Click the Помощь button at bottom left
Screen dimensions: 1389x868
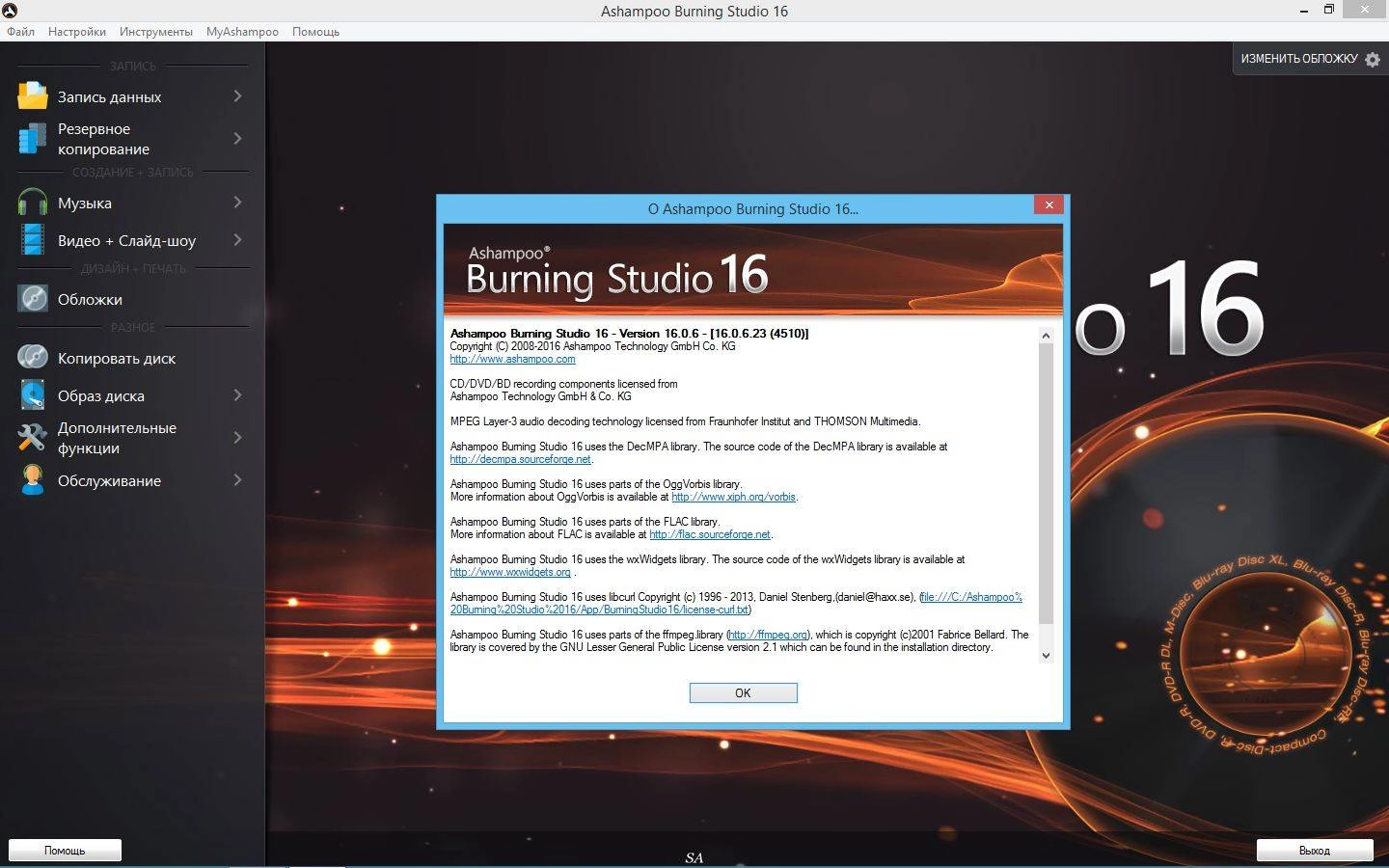pyautogui.click(x=65, y=850)
